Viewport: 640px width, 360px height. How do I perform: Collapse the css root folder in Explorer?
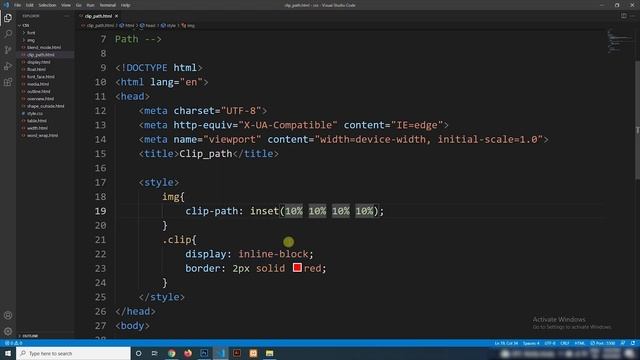(25, 25)
